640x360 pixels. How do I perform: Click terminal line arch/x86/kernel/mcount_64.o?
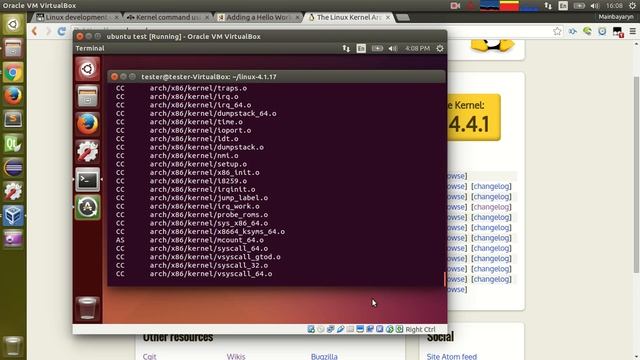pyautogui.click(x=207, y=240)
